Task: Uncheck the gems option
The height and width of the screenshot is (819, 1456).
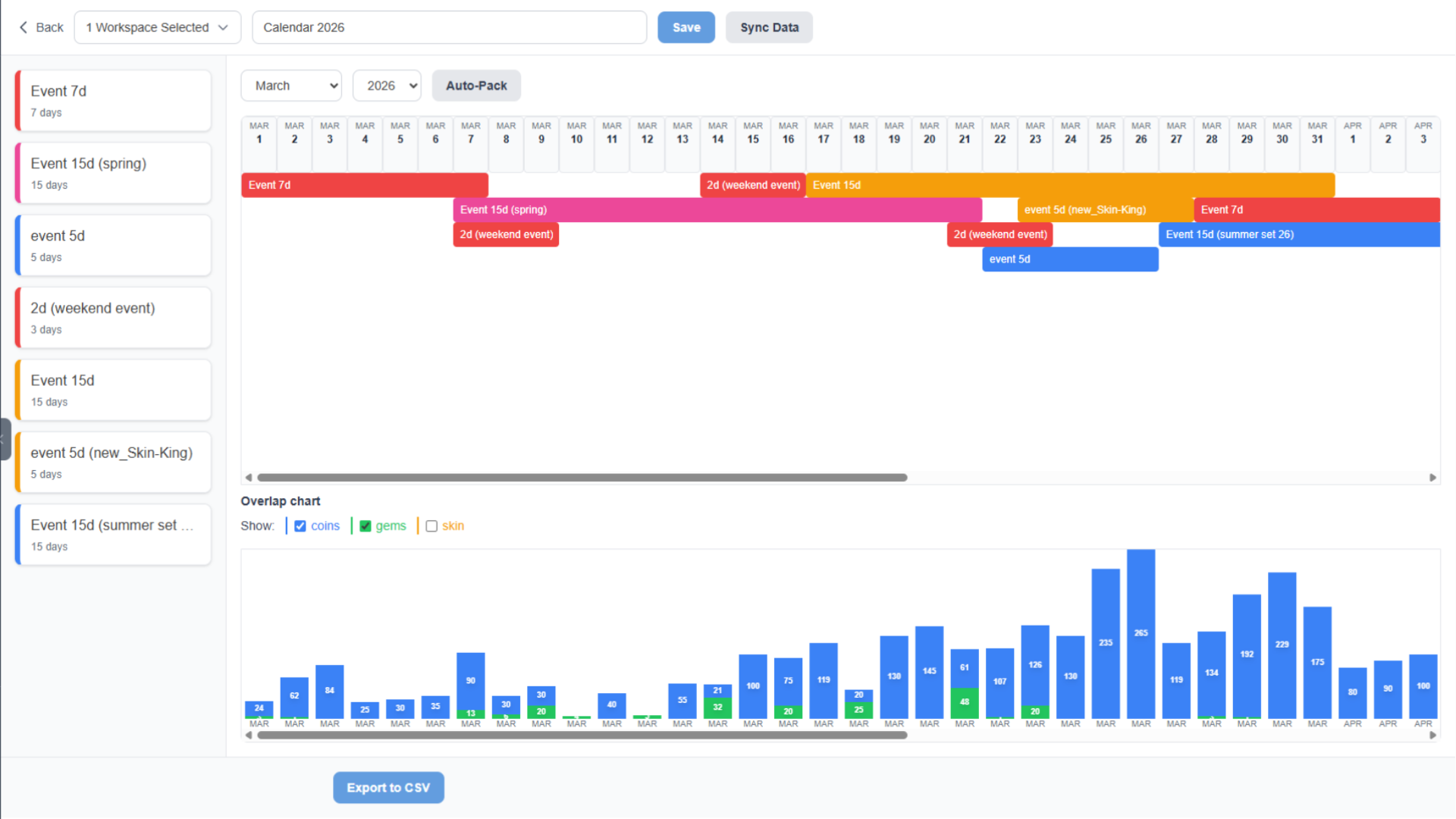Action: pyautogui.click(x=366, y=526)
